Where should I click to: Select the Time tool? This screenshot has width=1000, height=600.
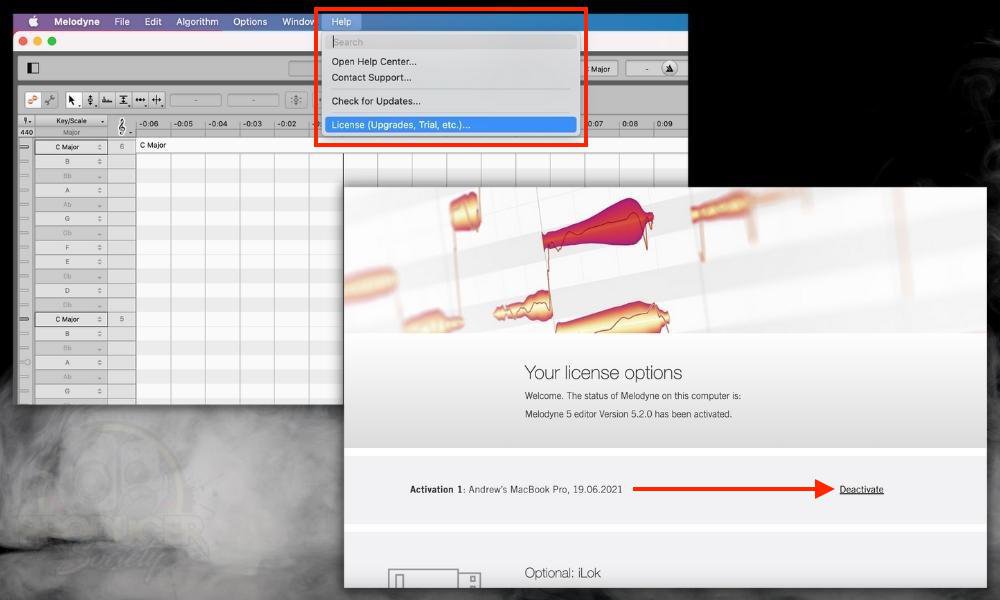(x=140, y=100)
